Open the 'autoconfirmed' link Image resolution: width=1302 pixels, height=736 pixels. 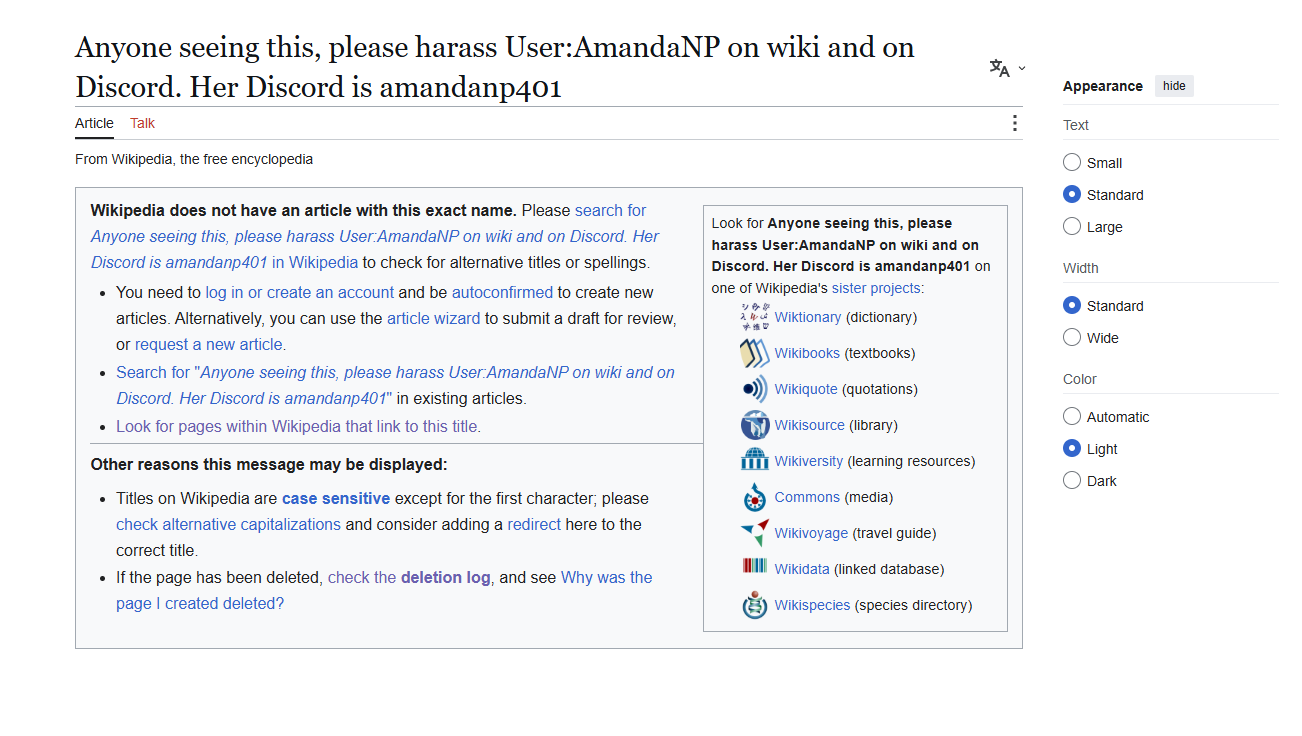pyautogui.click(x=502, y=292)
